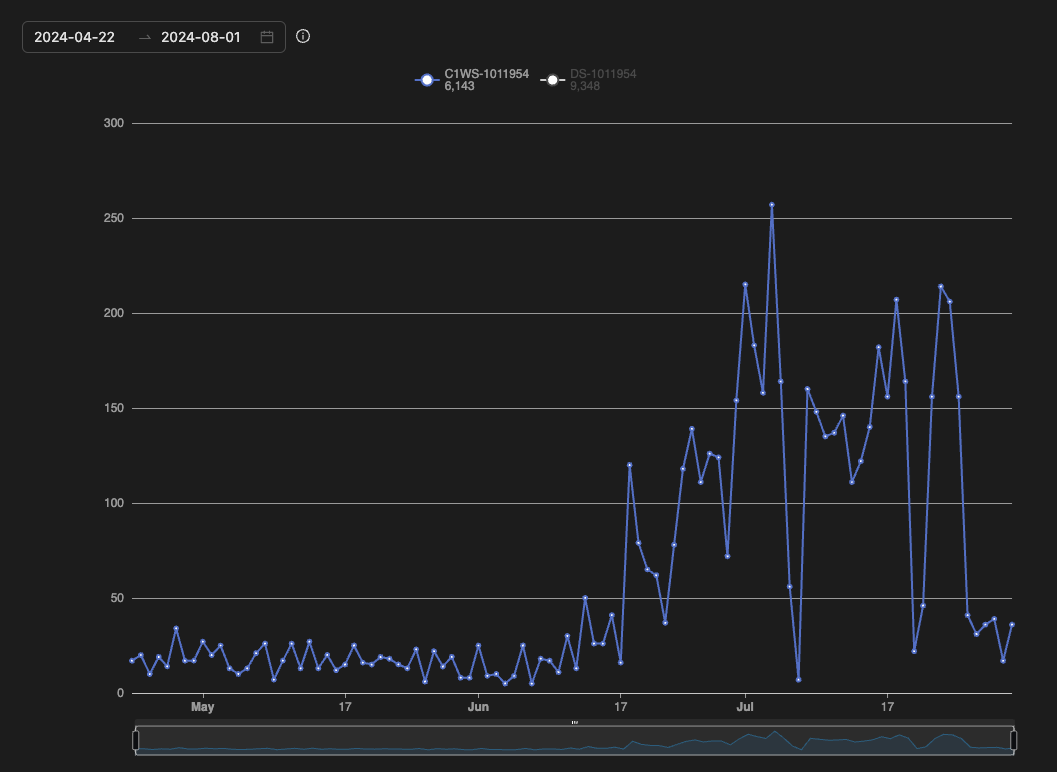The width and height of the screenshot is (1057, 772).
Task: Select the data point at Jul 1 peak near 215
Action: click(x=745, y=284)
